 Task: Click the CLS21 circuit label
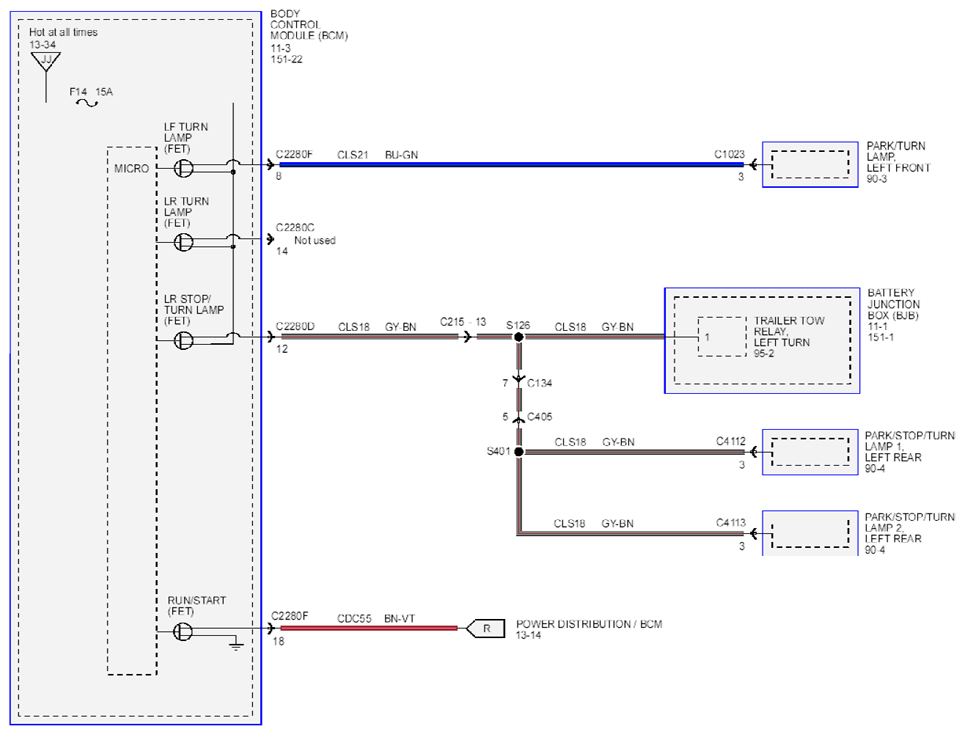pyautogui.click(x=353, y=155)
